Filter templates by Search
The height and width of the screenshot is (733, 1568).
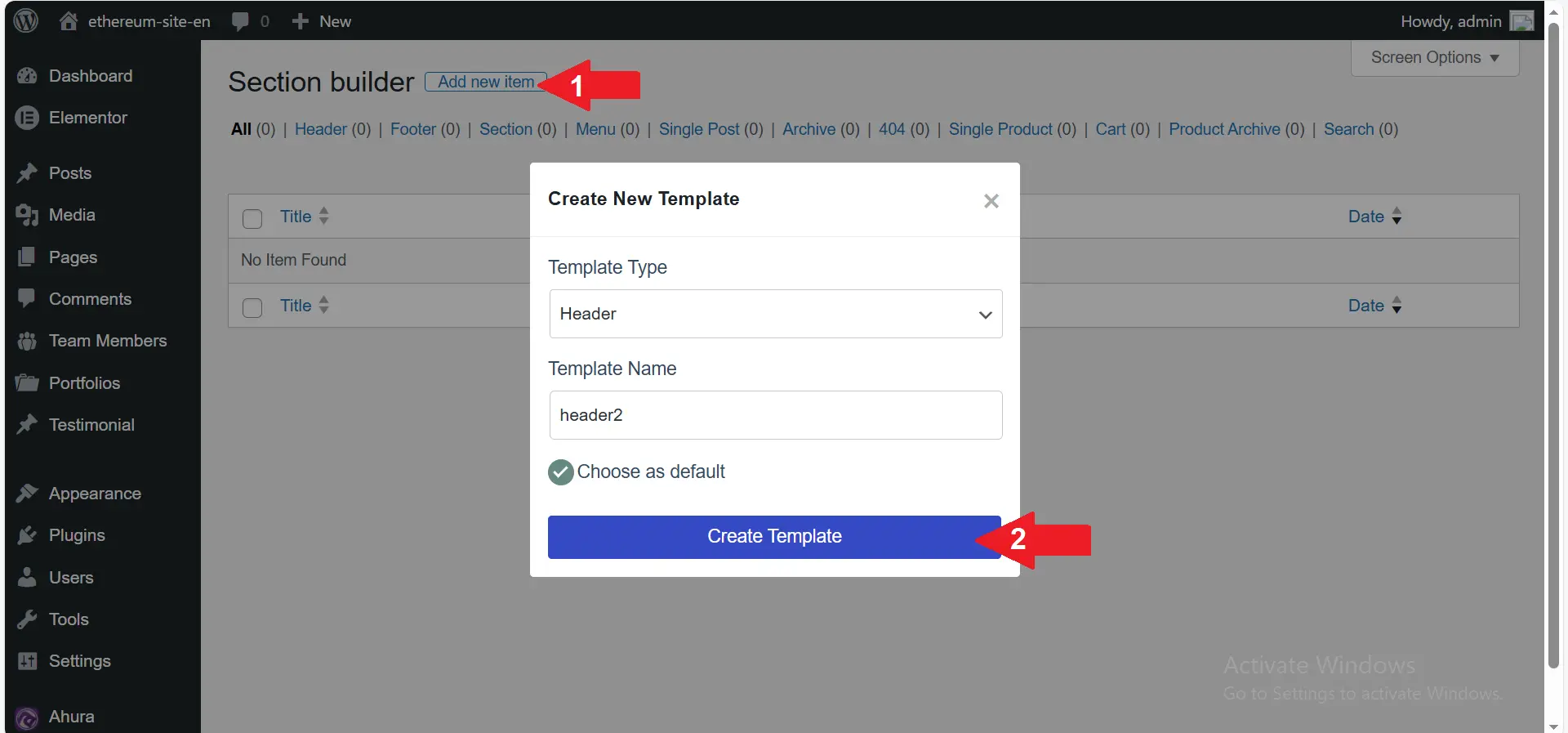(x=1348, y=129)
